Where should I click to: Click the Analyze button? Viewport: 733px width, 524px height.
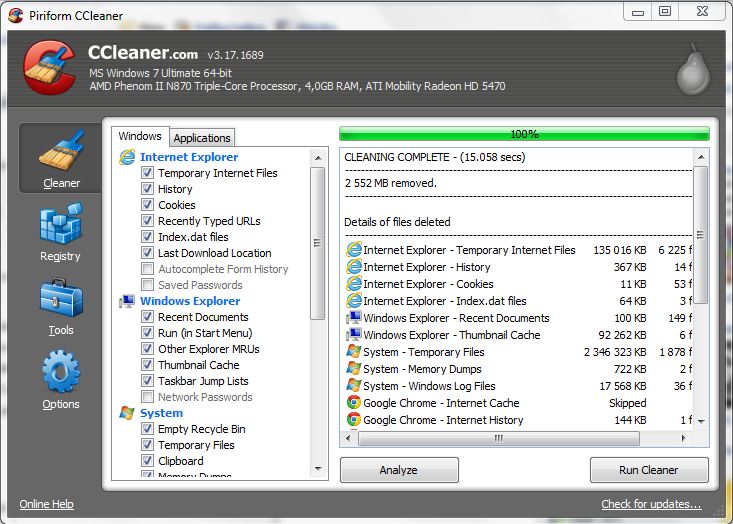click(399, 470)
